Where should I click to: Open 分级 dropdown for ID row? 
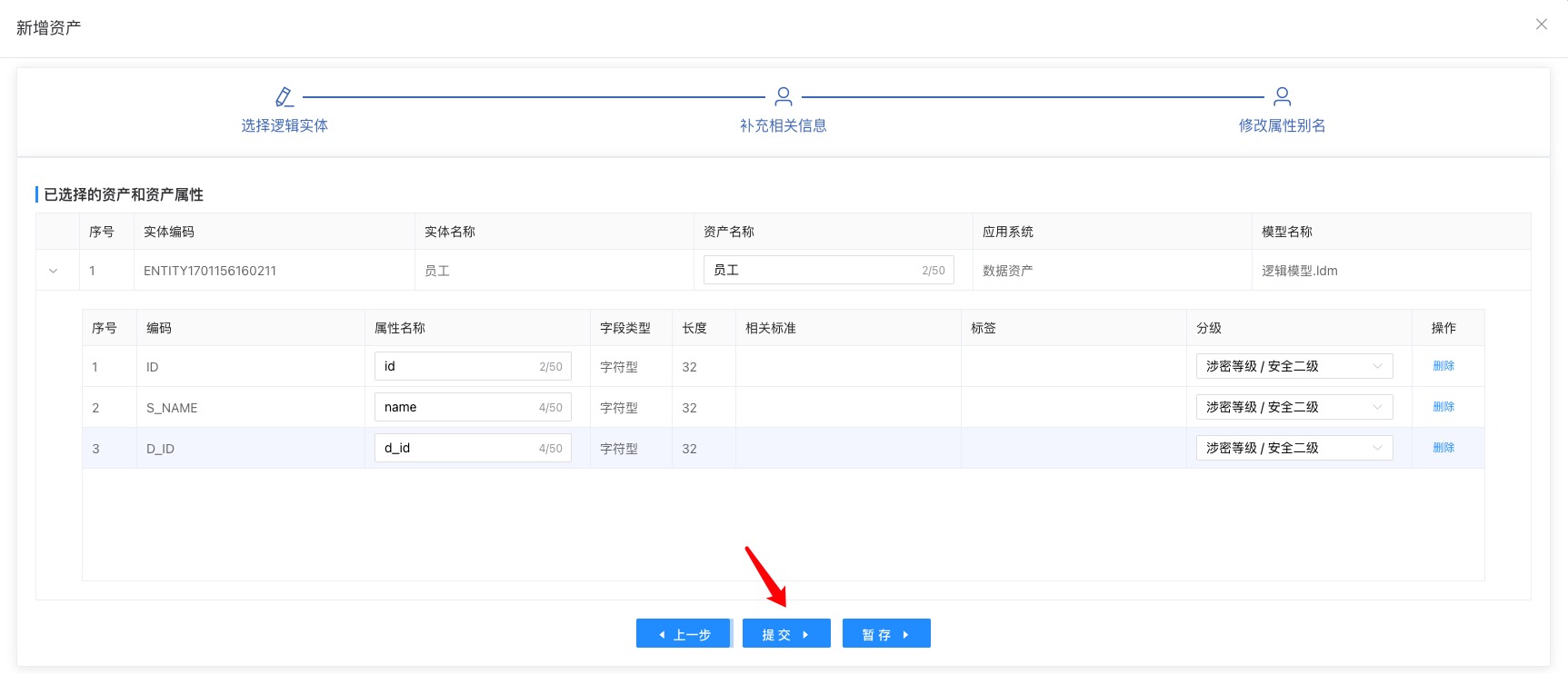pos(1294,366)
